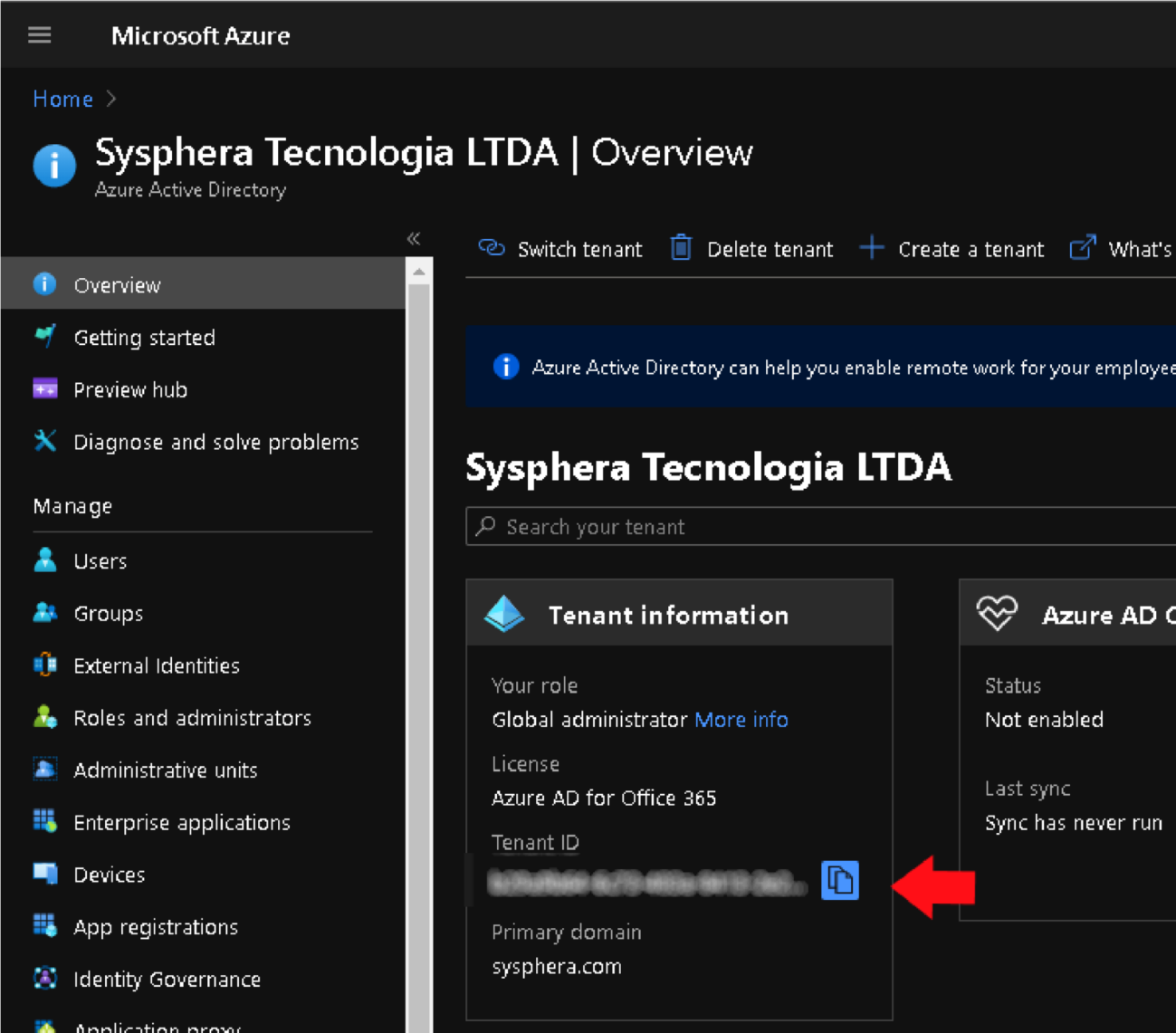Click the Create a tenant plus icon
The width and height of the screenshot is (1176, 1033).
pos(871,247)
